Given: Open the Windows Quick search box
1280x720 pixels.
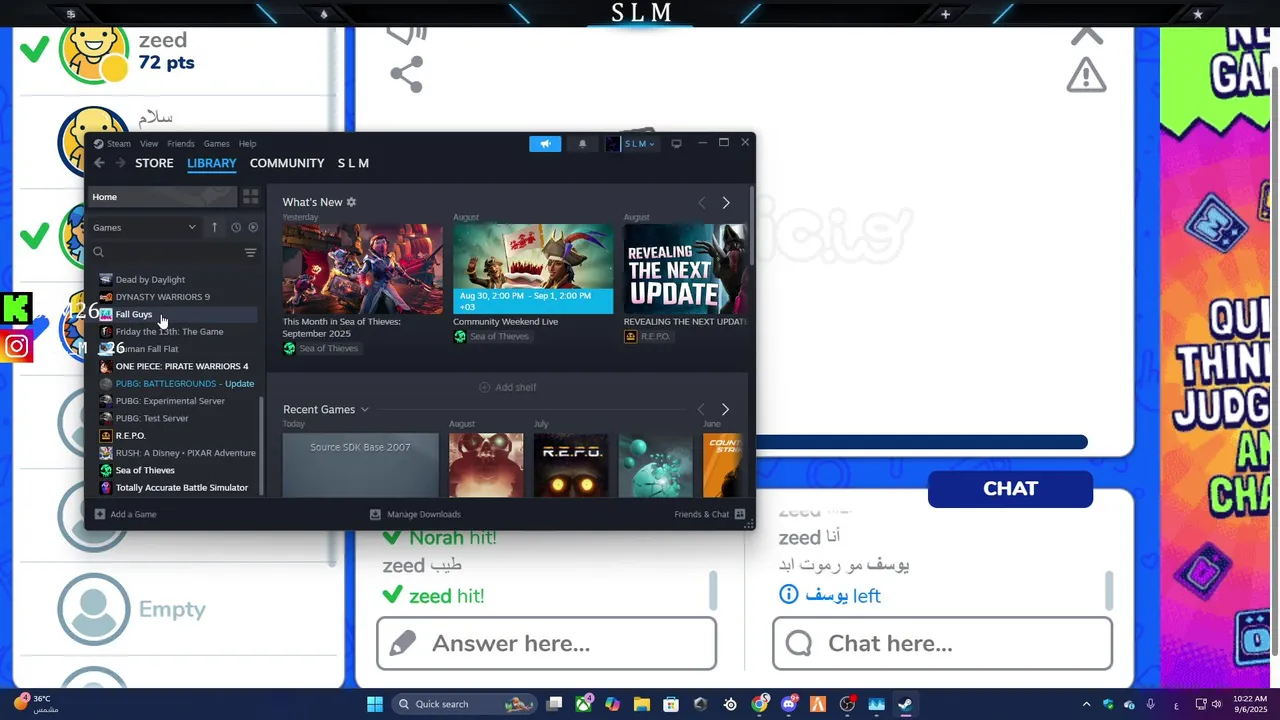Looking at the screenshot, I should pyautogui.click(x=465, y=704).
